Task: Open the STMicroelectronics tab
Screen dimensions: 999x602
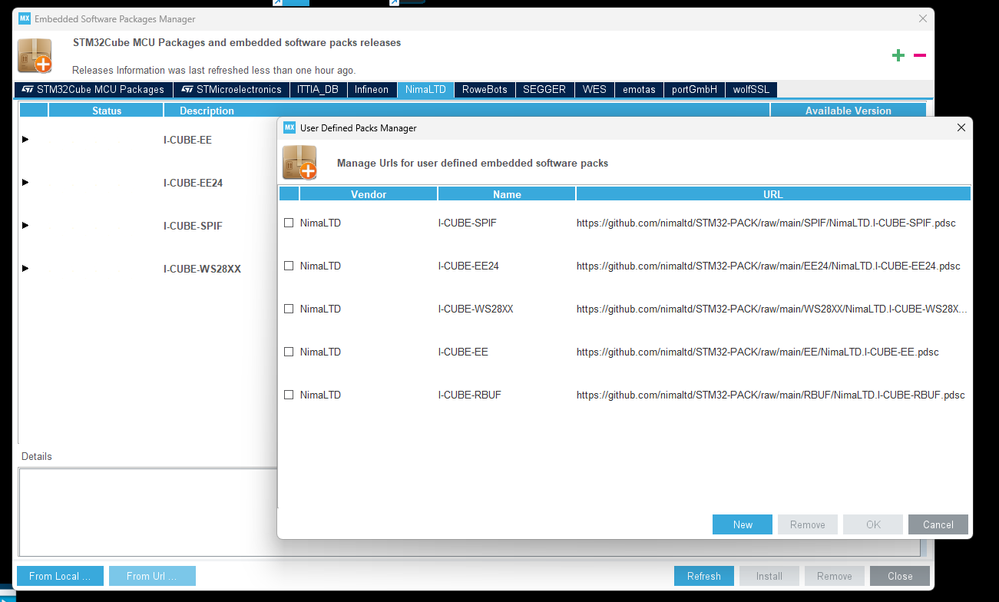Action: (x=231, y=90)
